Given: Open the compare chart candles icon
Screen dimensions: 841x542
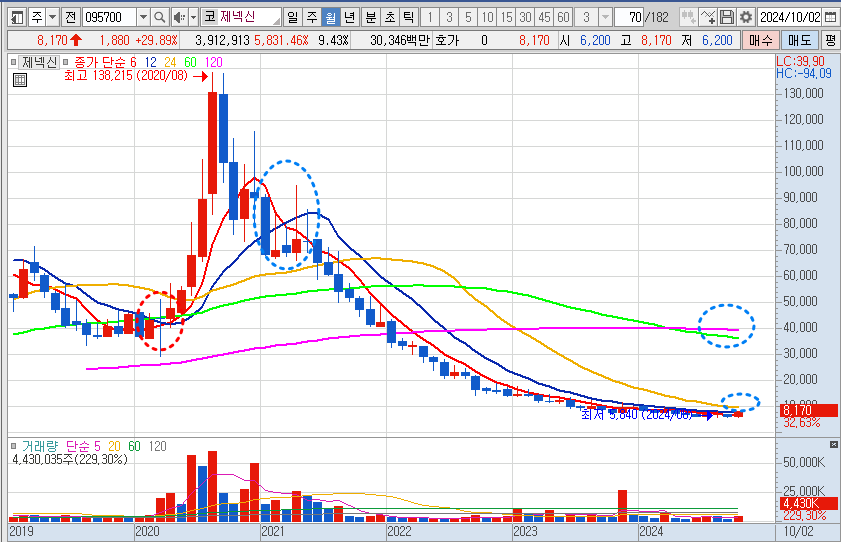Looking at the screenshot, I should (689, 17).
